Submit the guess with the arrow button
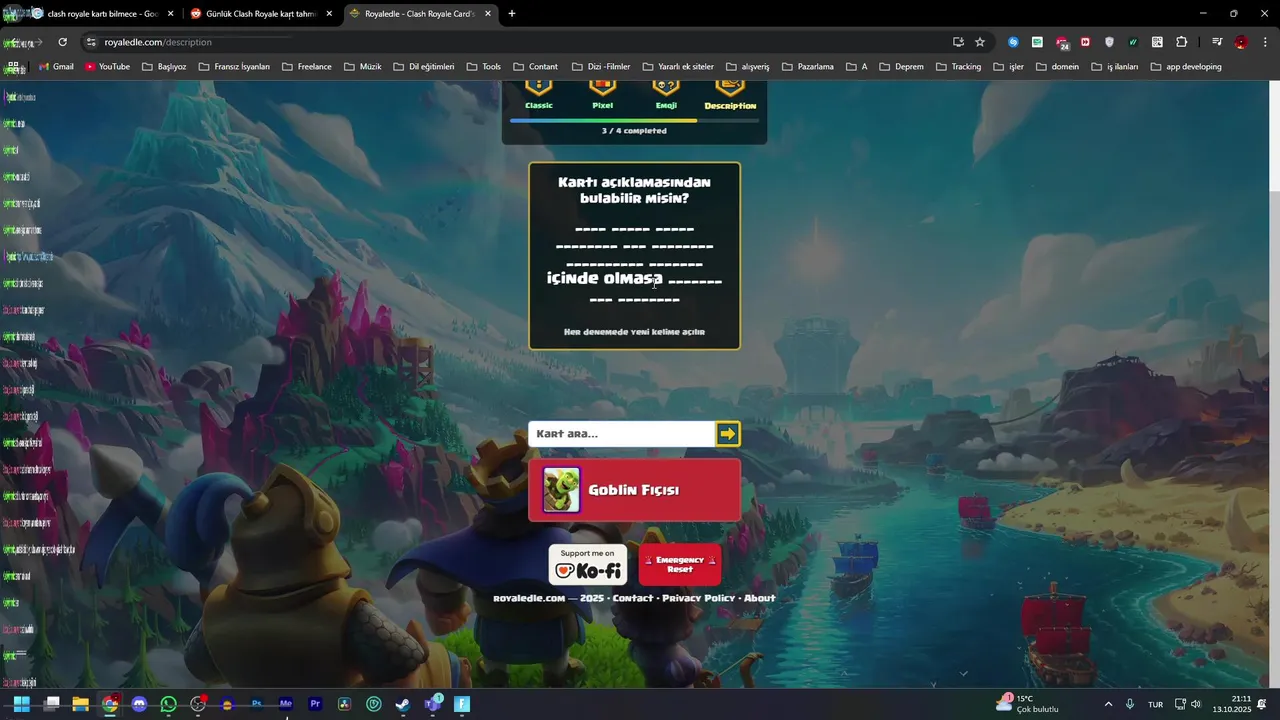This screenshot has height=720, width=1280. pyautogui.click(x=728, y=433)
